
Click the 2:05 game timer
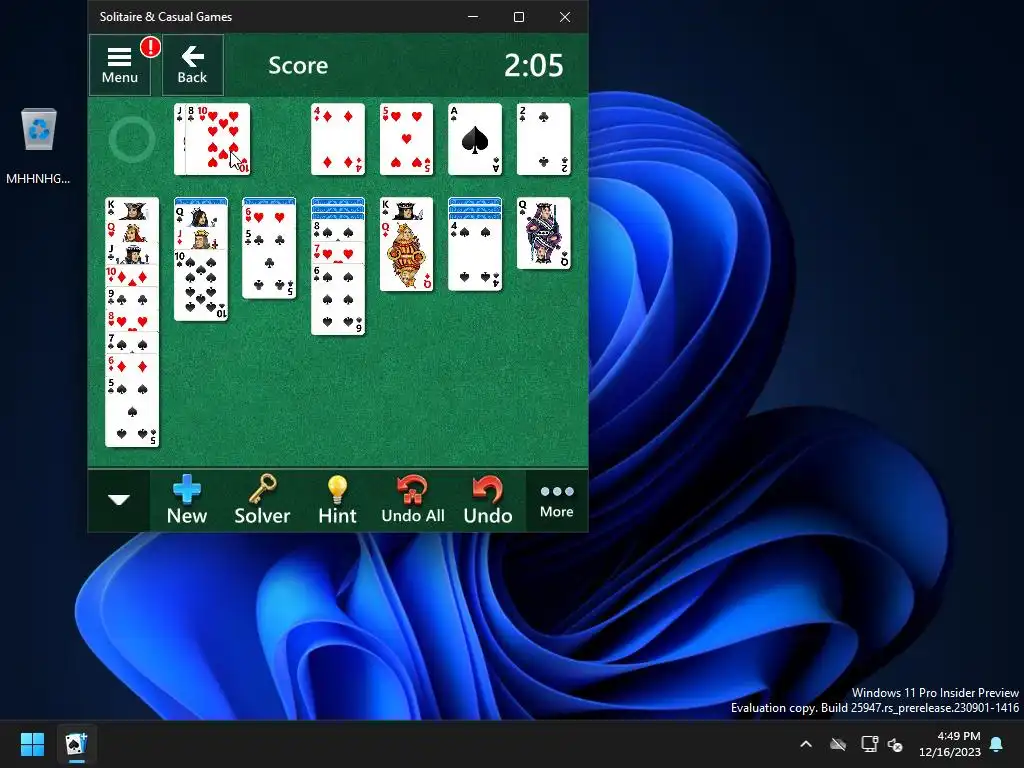coord(534,65)
